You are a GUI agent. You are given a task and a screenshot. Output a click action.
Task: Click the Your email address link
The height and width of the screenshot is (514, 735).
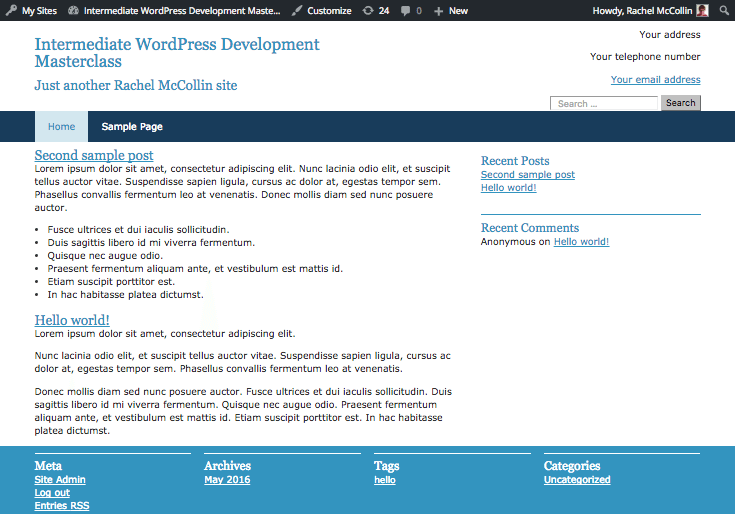655,79
